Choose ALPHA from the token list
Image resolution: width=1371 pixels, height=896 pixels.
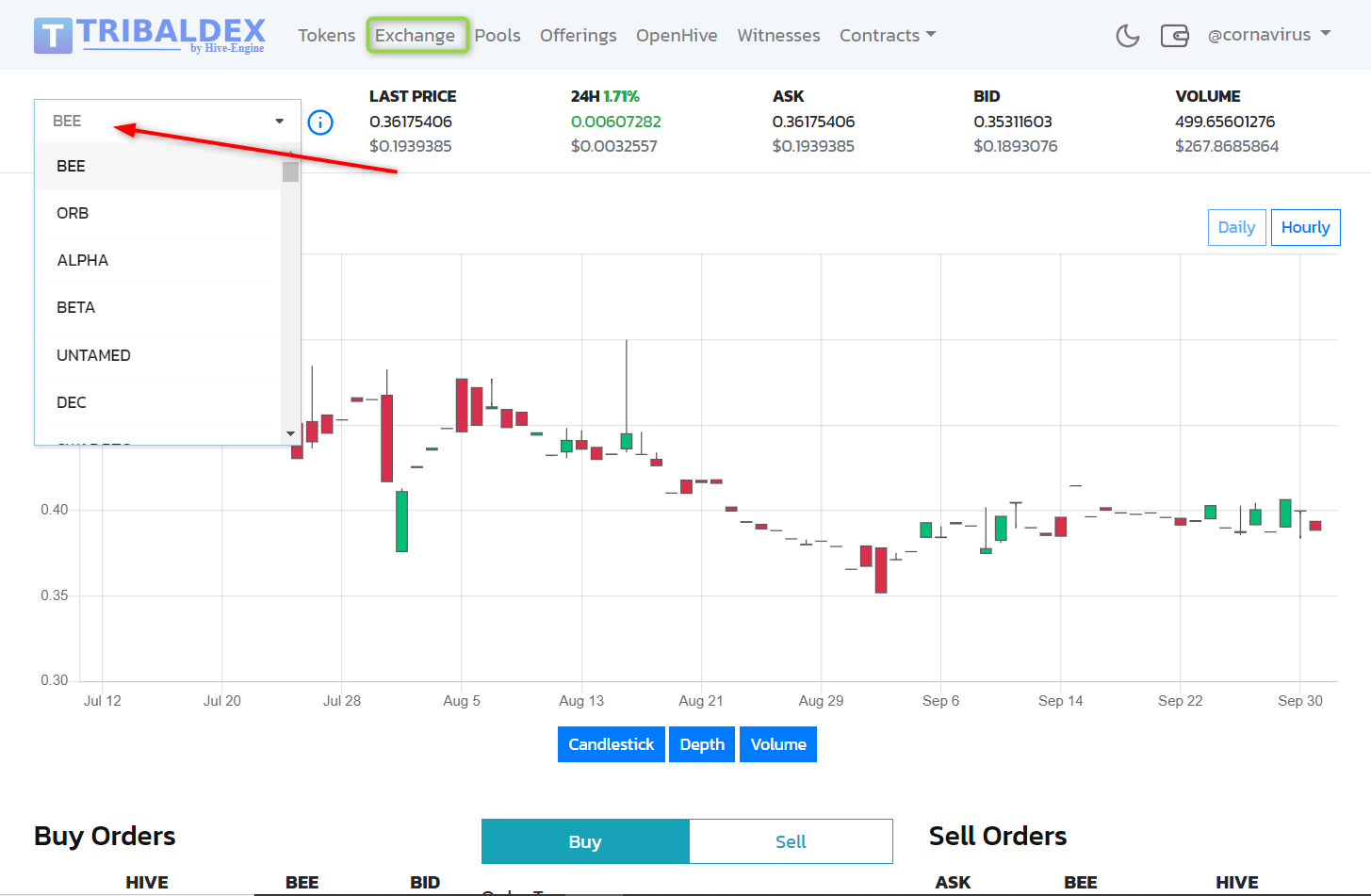[x=158, y=260]
